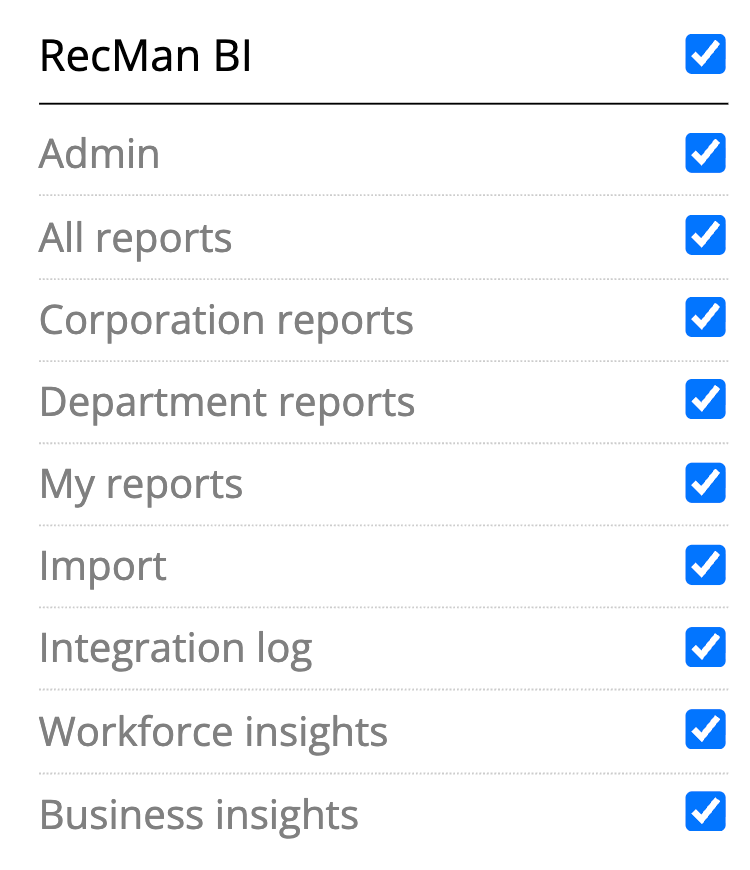
Task: Click the Import row label
Action: pos(103,567)
